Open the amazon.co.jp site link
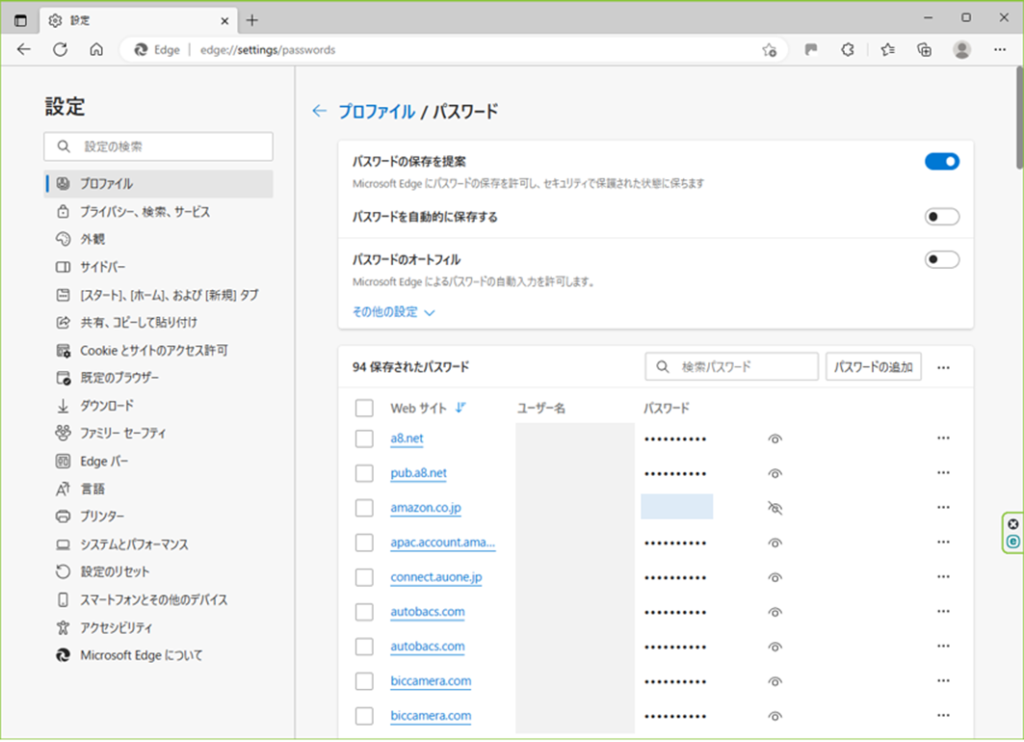Screen dimensions: 1024x742 click(x=426, y=508)
